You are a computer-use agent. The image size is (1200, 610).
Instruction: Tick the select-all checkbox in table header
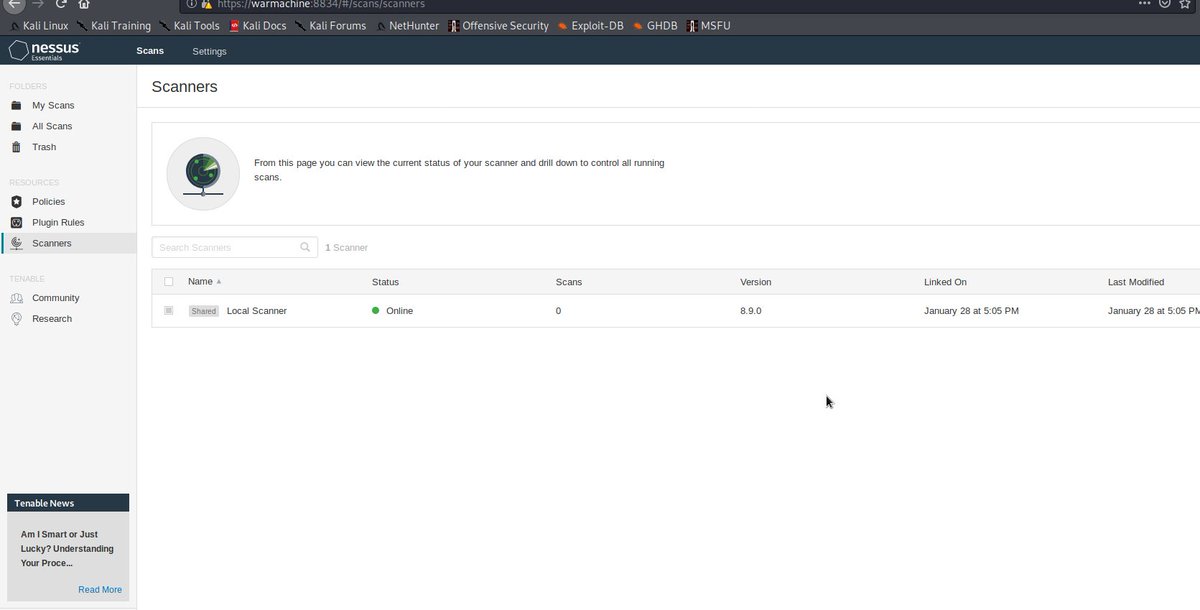168,282
